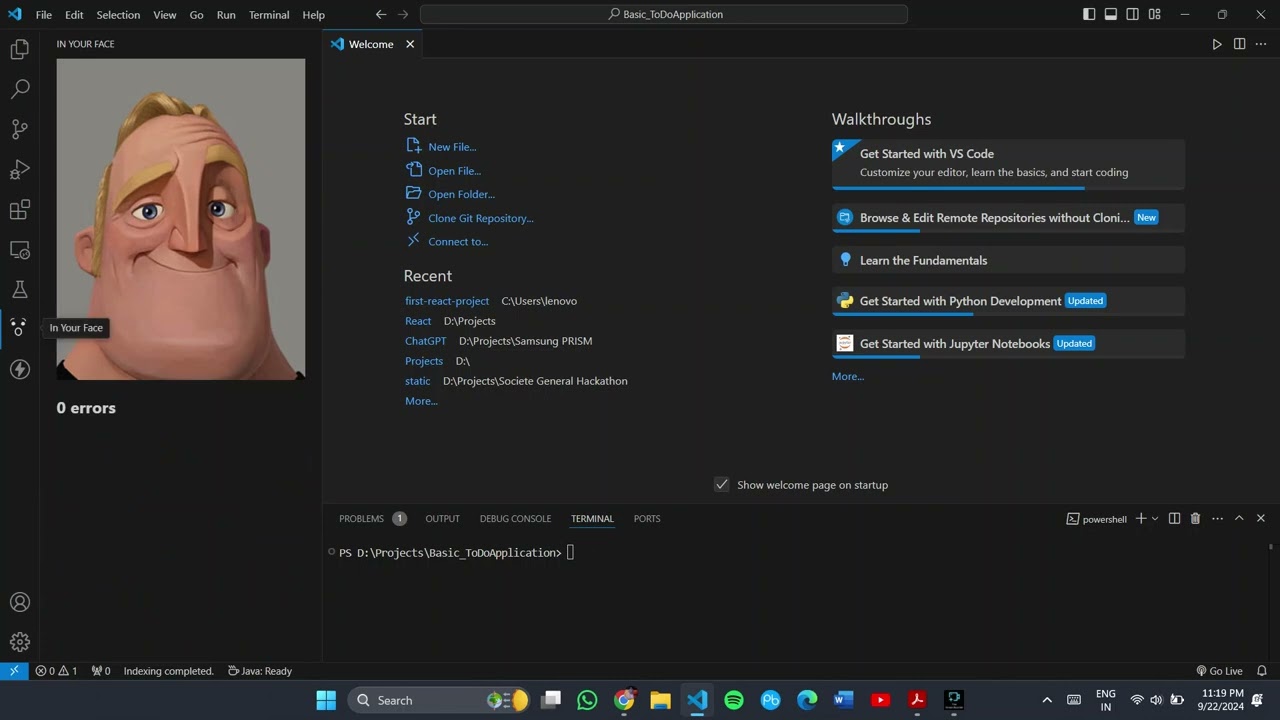Viewport: 1280px width, 720px height.
Task: Click the errors and warnings status indicator
Action: pos(56,671)
